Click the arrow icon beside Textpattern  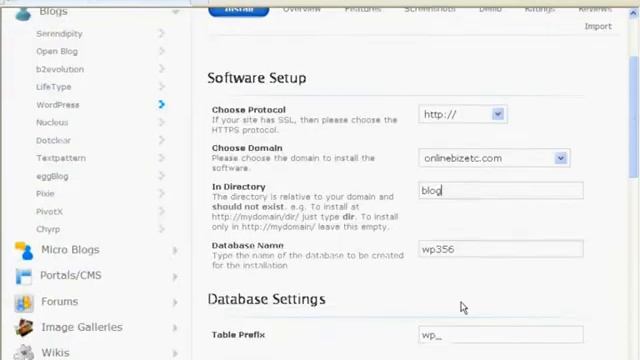coord(162,158)
